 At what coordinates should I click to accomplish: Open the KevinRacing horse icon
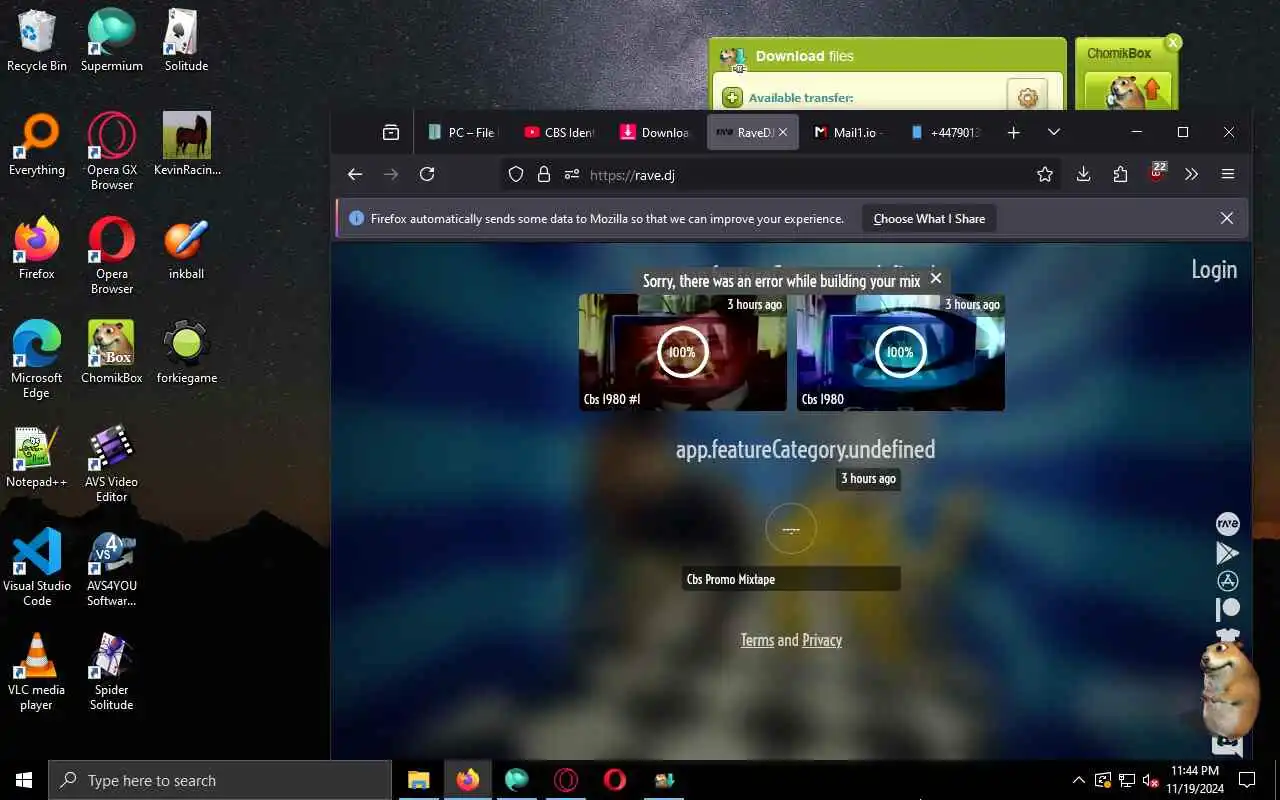click(187, 144)
